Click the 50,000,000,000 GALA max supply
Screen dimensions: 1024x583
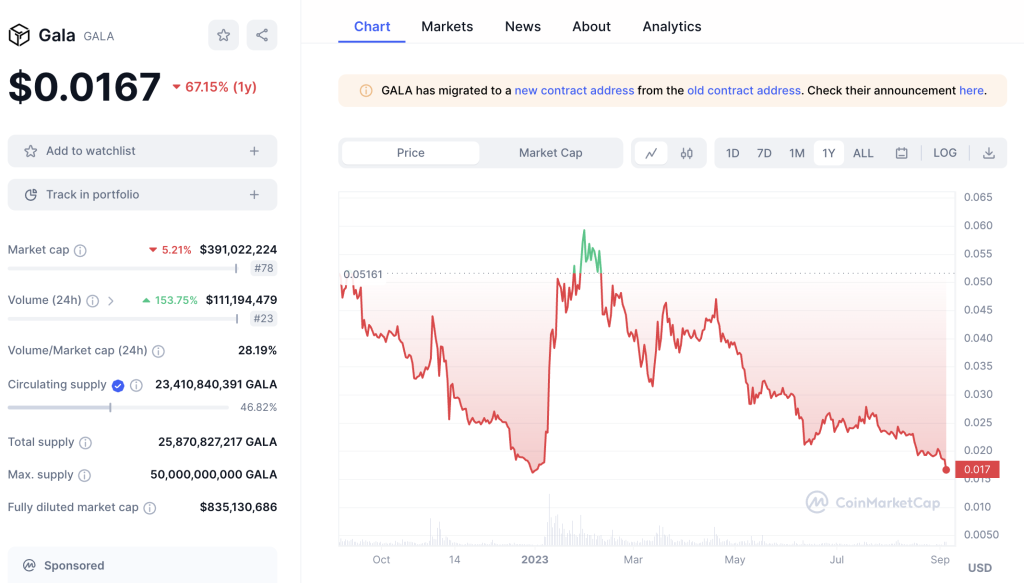pos(214,474)
